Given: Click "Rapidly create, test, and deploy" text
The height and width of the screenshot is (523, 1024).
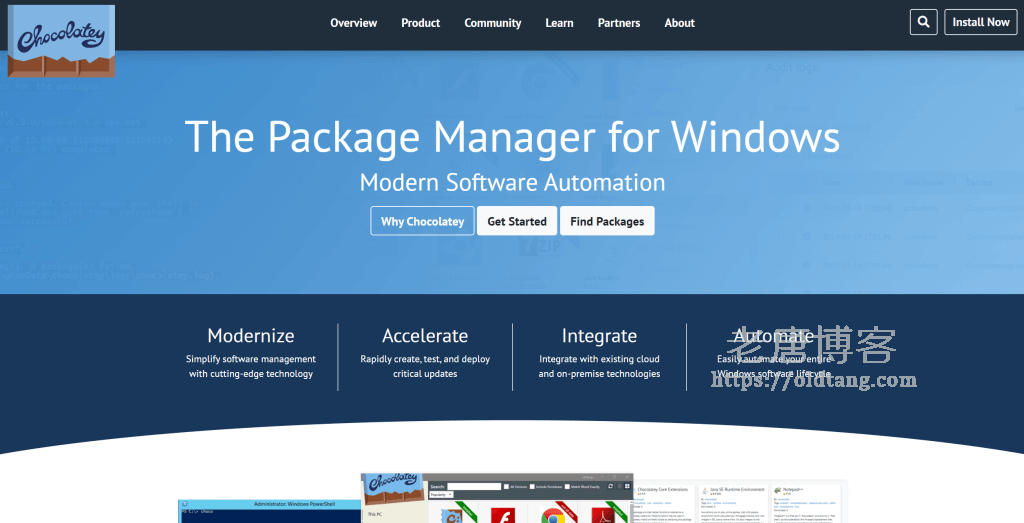Looking at the screenshot, I should [425, 359].
